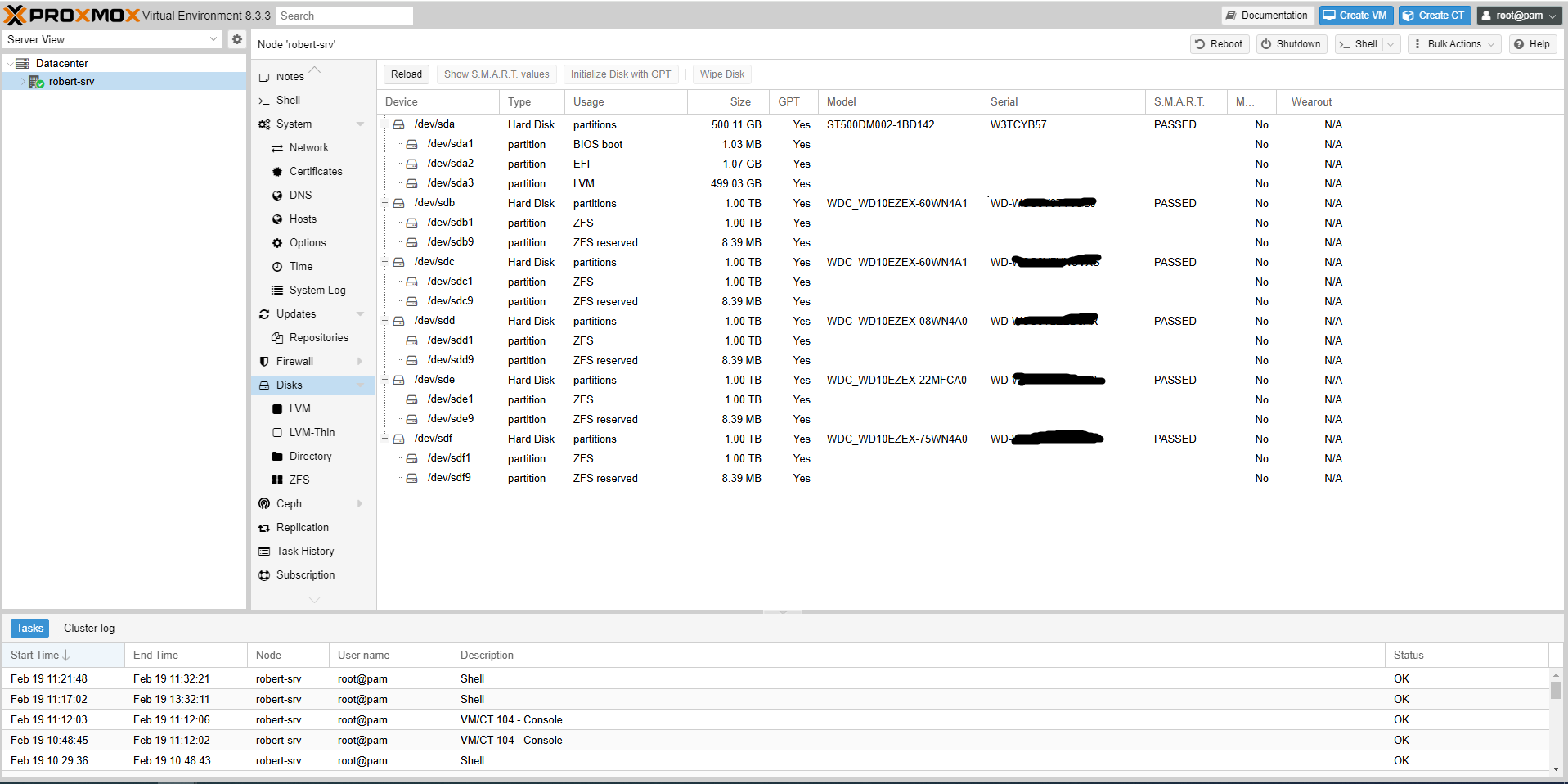The image size is (1568, 784).
Task: Click the Repositories files icon
Action: (x=277, y=338)
